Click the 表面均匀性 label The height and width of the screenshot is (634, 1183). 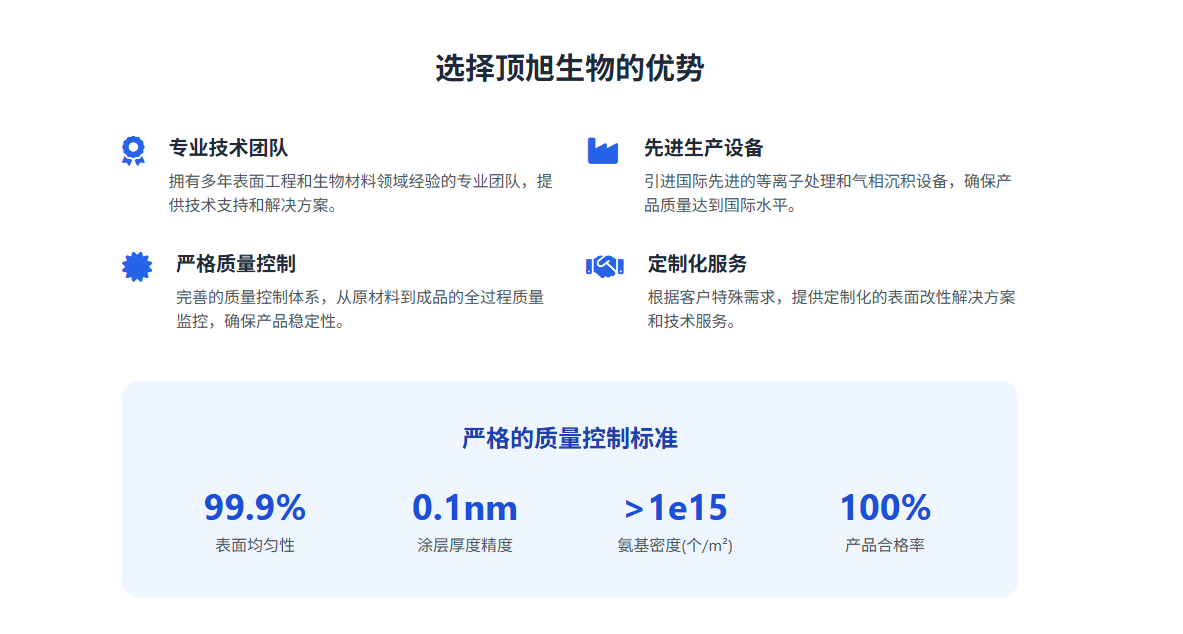pos(254,546)
